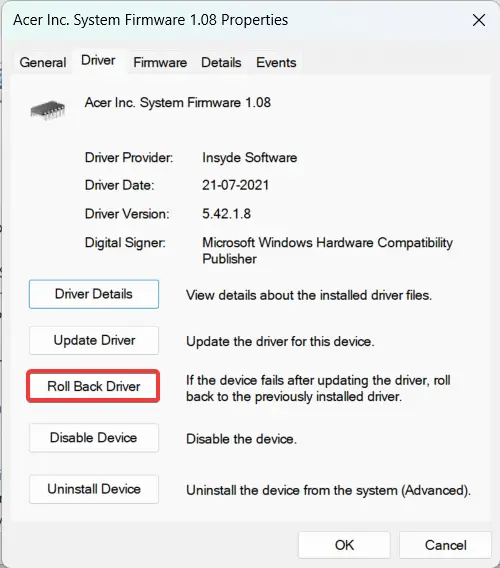
Task: Switch to the General tab
Action: (43, 62)
